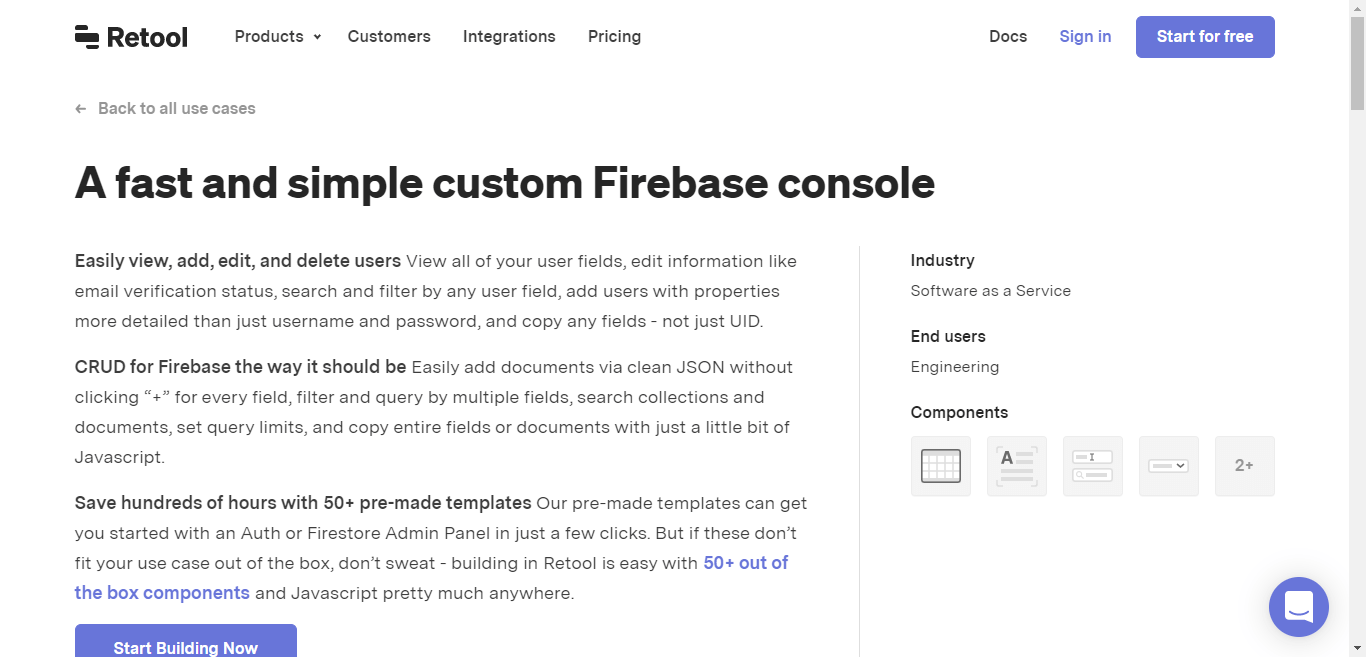Click the scrollbar up arrow
The image size is (1366, 657).
click(x=1358, y=7)
